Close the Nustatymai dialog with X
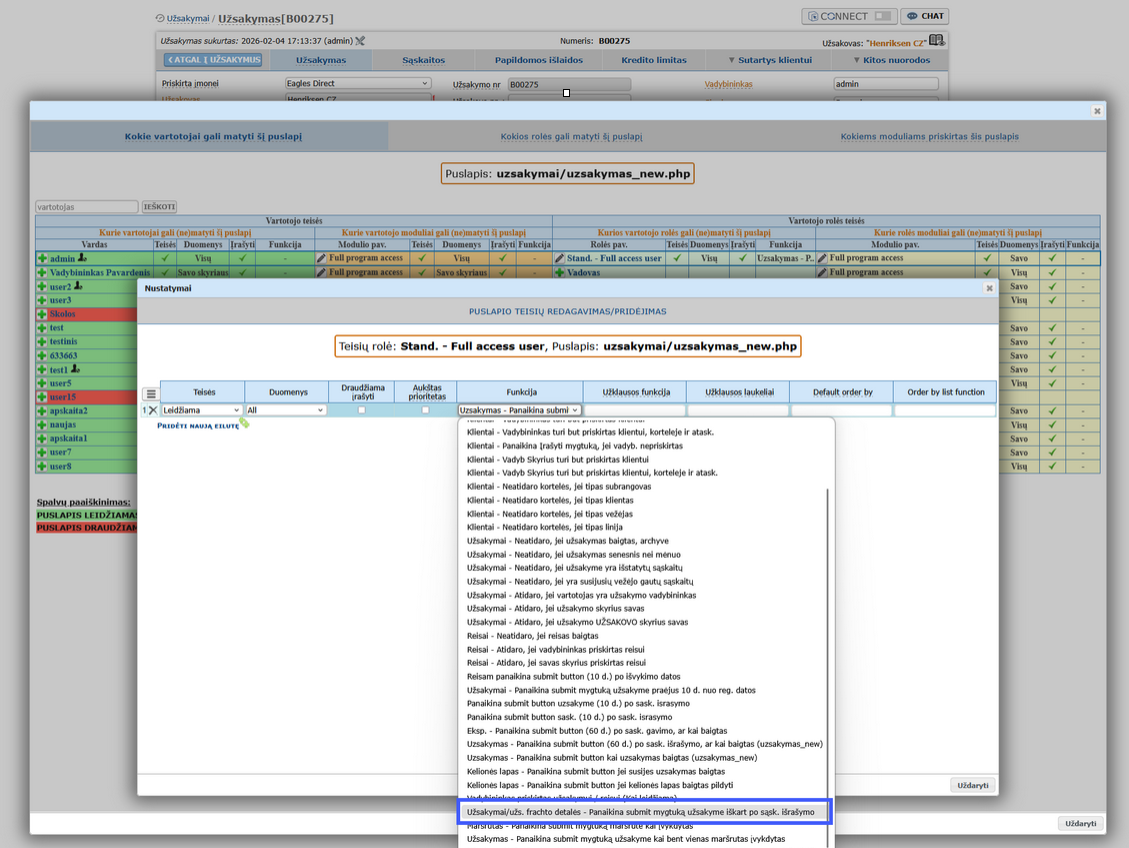Viewport: 1129px width, 848px height. (989, 288)
